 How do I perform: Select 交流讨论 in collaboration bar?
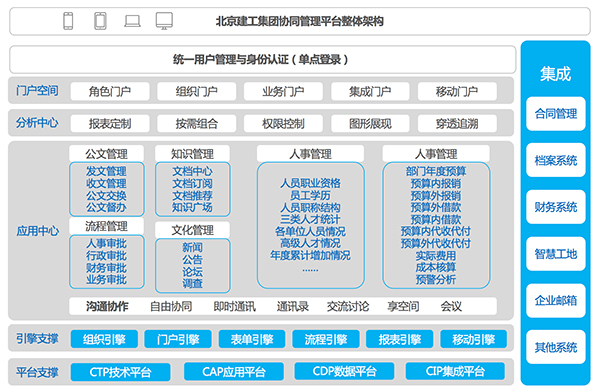pos(348,306)
